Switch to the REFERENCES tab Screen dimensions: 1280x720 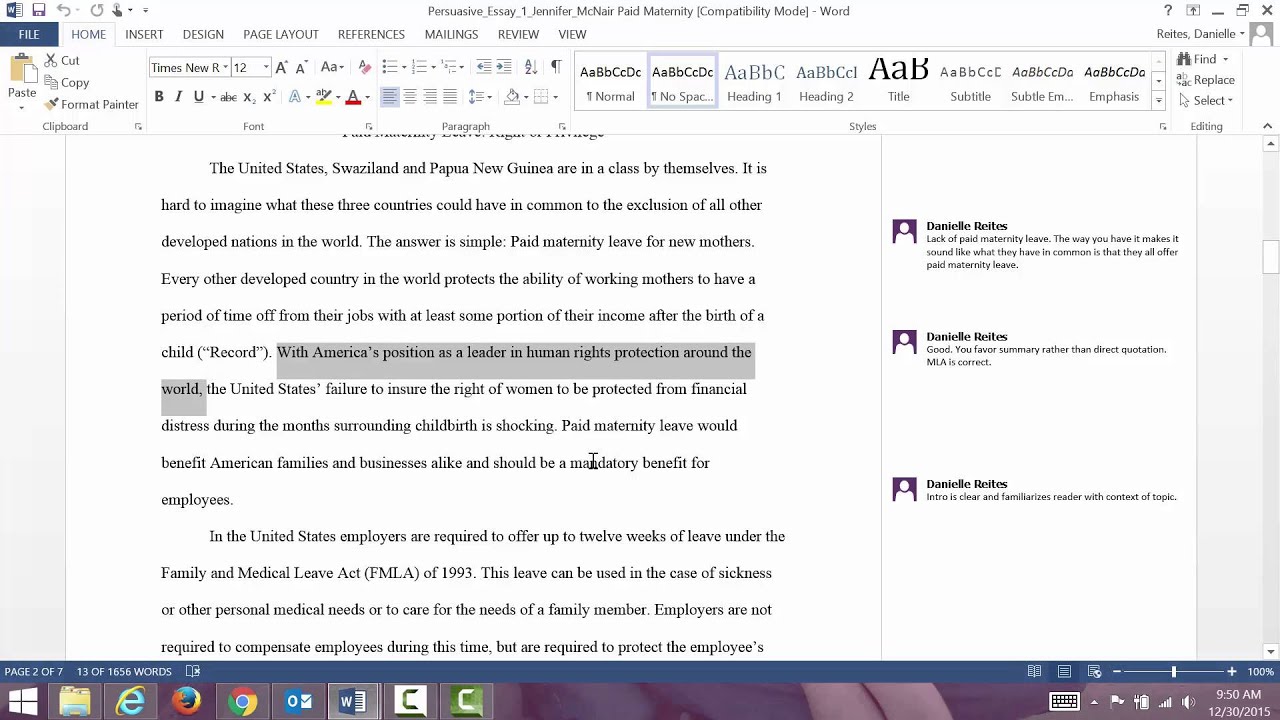click(371, 34)
